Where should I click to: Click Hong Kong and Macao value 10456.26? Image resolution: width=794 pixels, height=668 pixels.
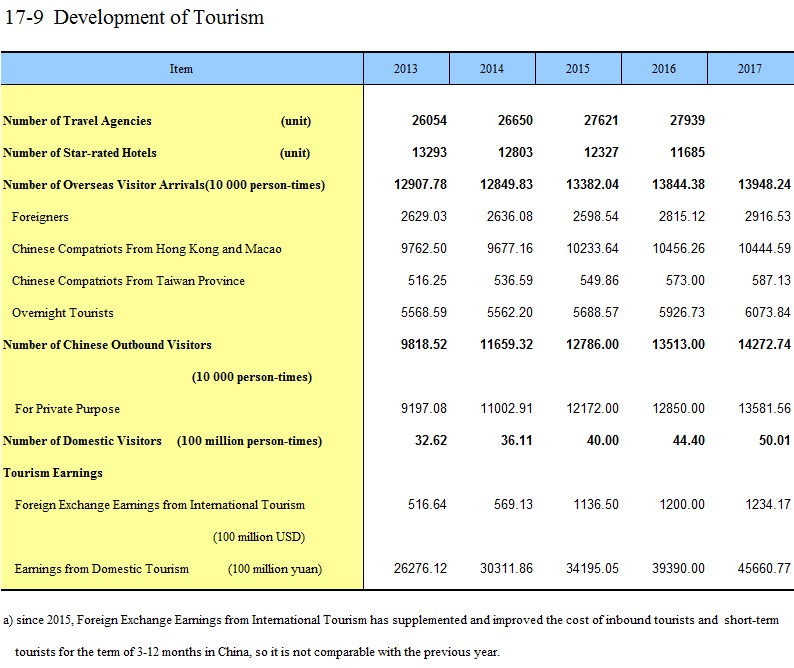tap(679, 249)
